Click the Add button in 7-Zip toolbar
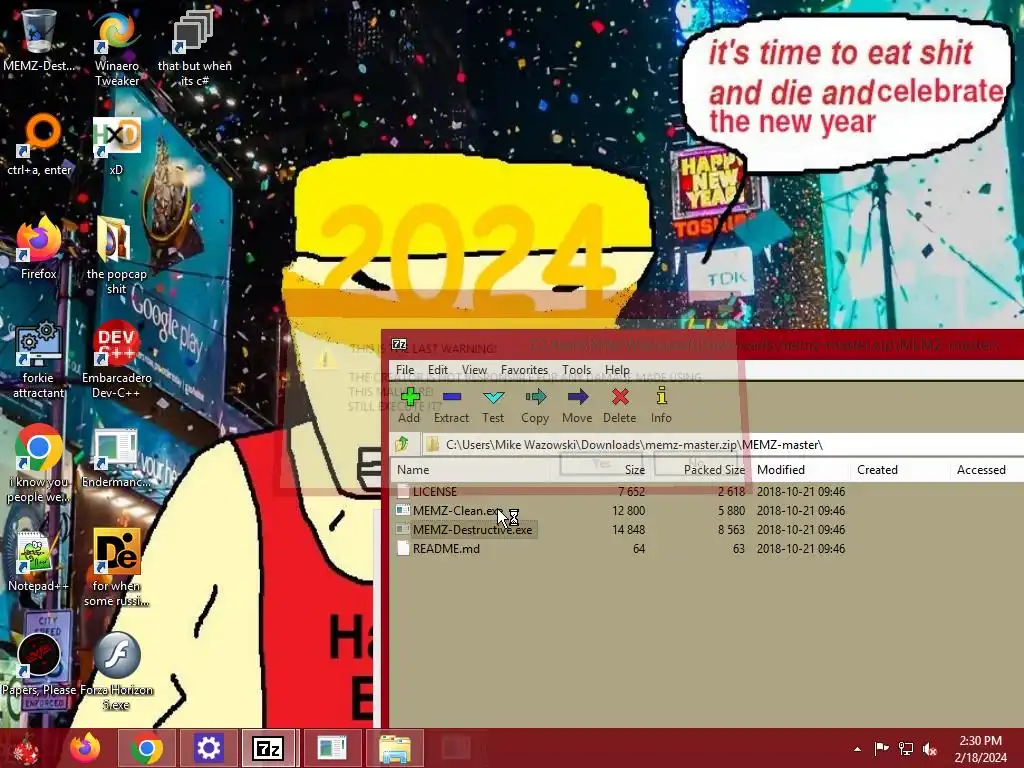The image size is (1024, 768). pos(409,405)
